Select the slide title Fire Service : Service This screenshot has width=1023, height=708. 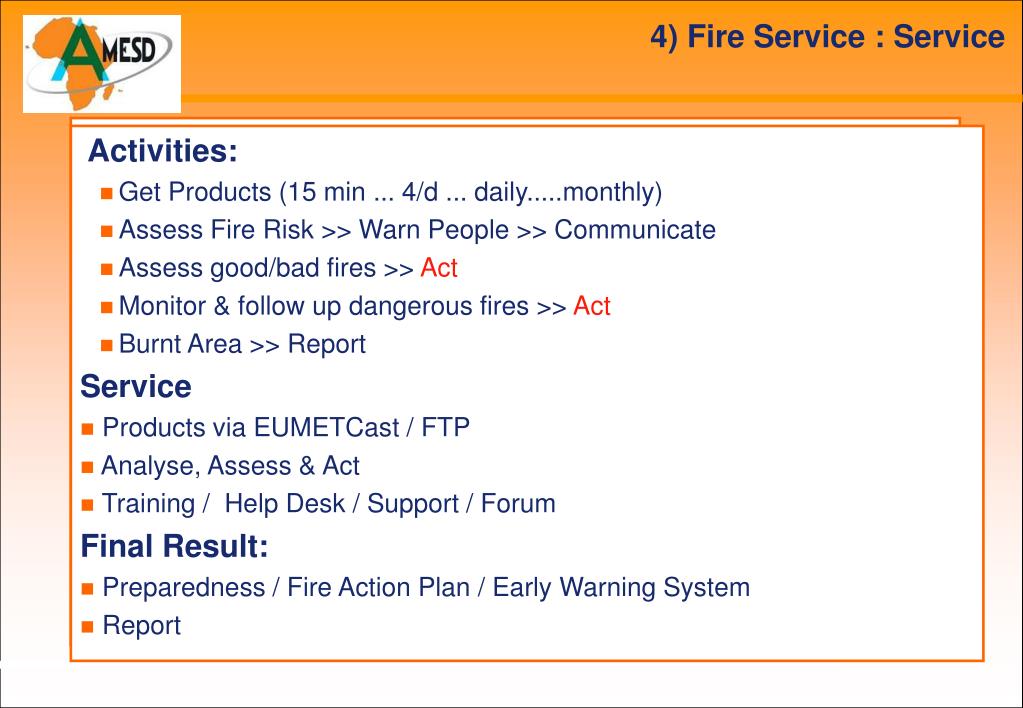click(827, 37)
